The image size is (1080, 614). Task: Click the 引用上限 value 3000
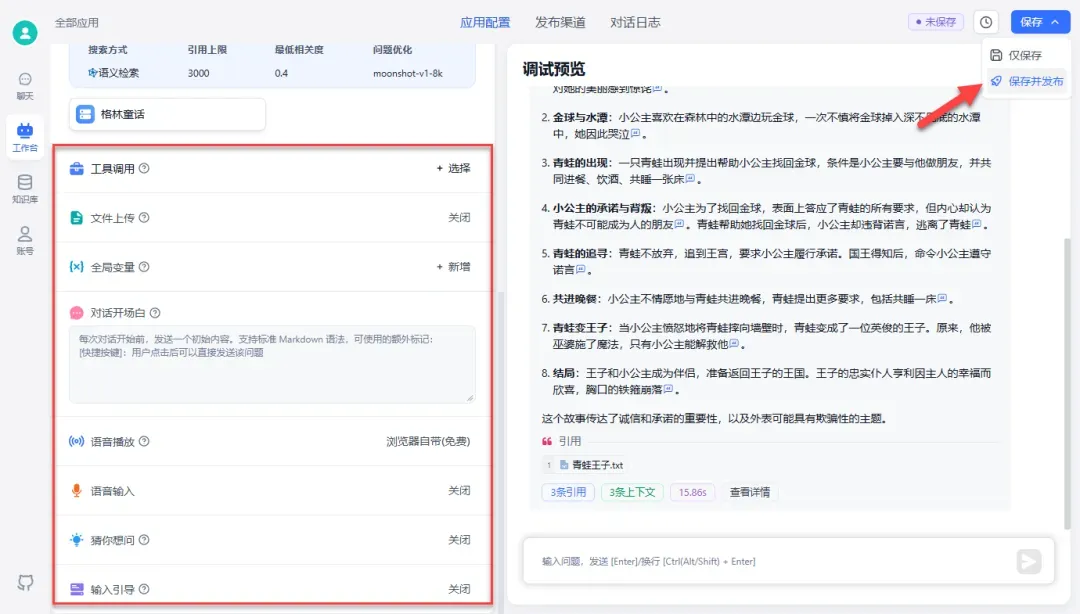[x=198, y=73]
